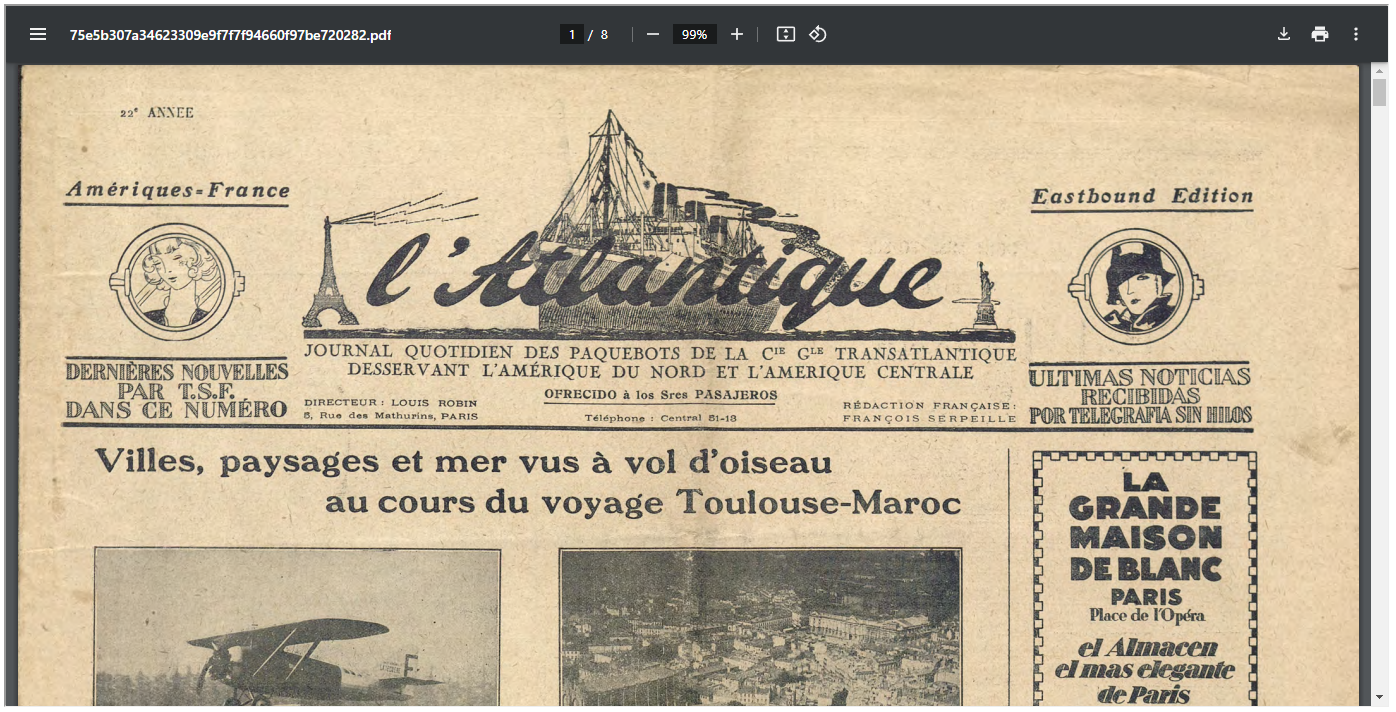1396x712 pixels.
Task: Edit the 99% zoom level field
Action: (694, 34)
